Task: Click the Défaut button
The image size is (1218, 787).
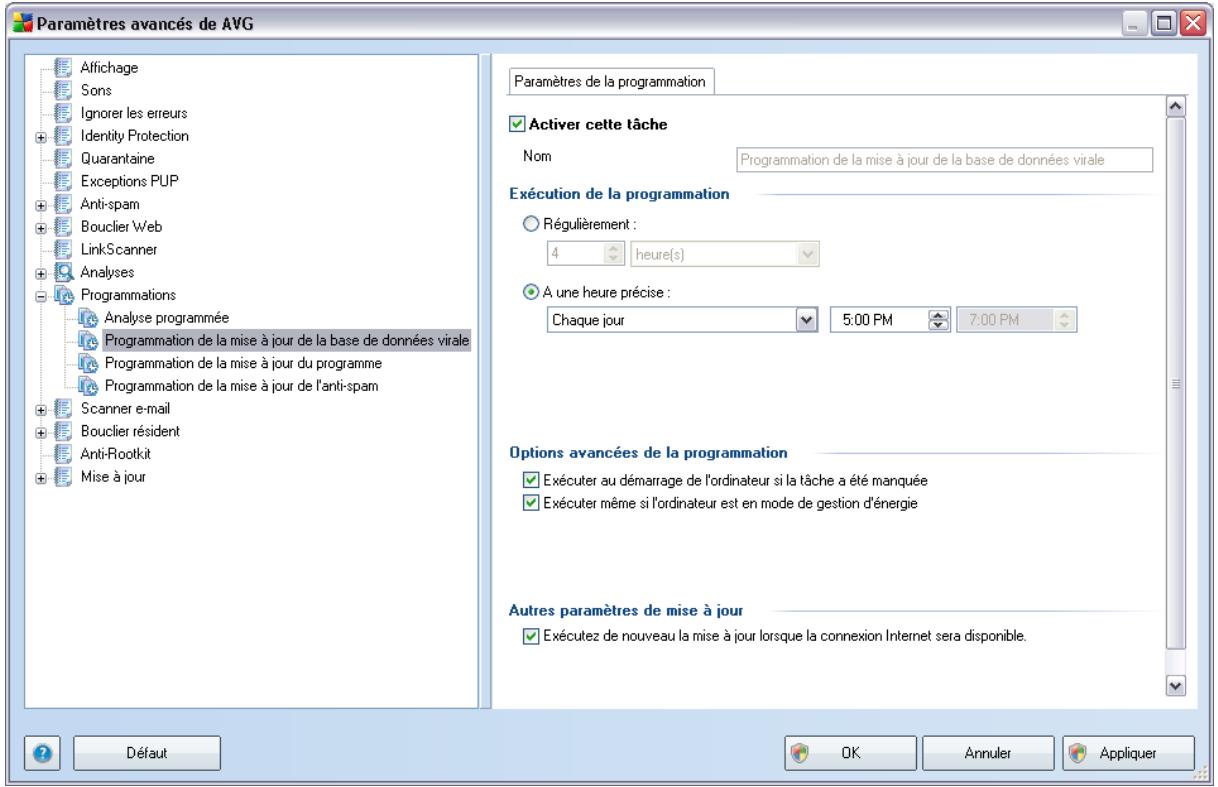Action: coord(146,751)
